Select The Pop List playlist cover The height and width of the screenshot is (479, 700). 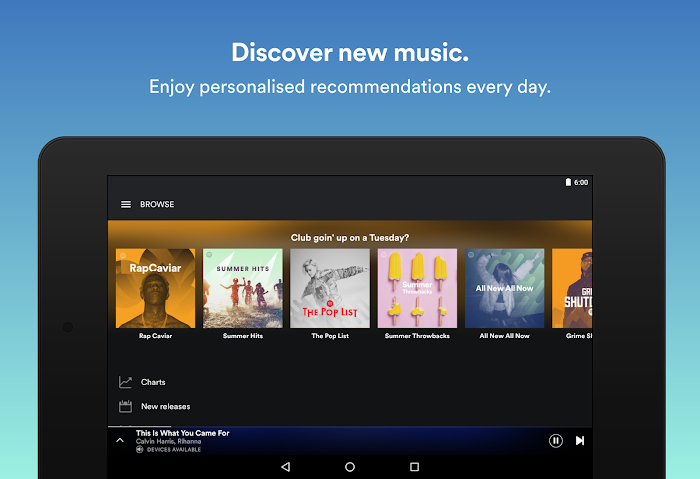click(x=329, y=288)
